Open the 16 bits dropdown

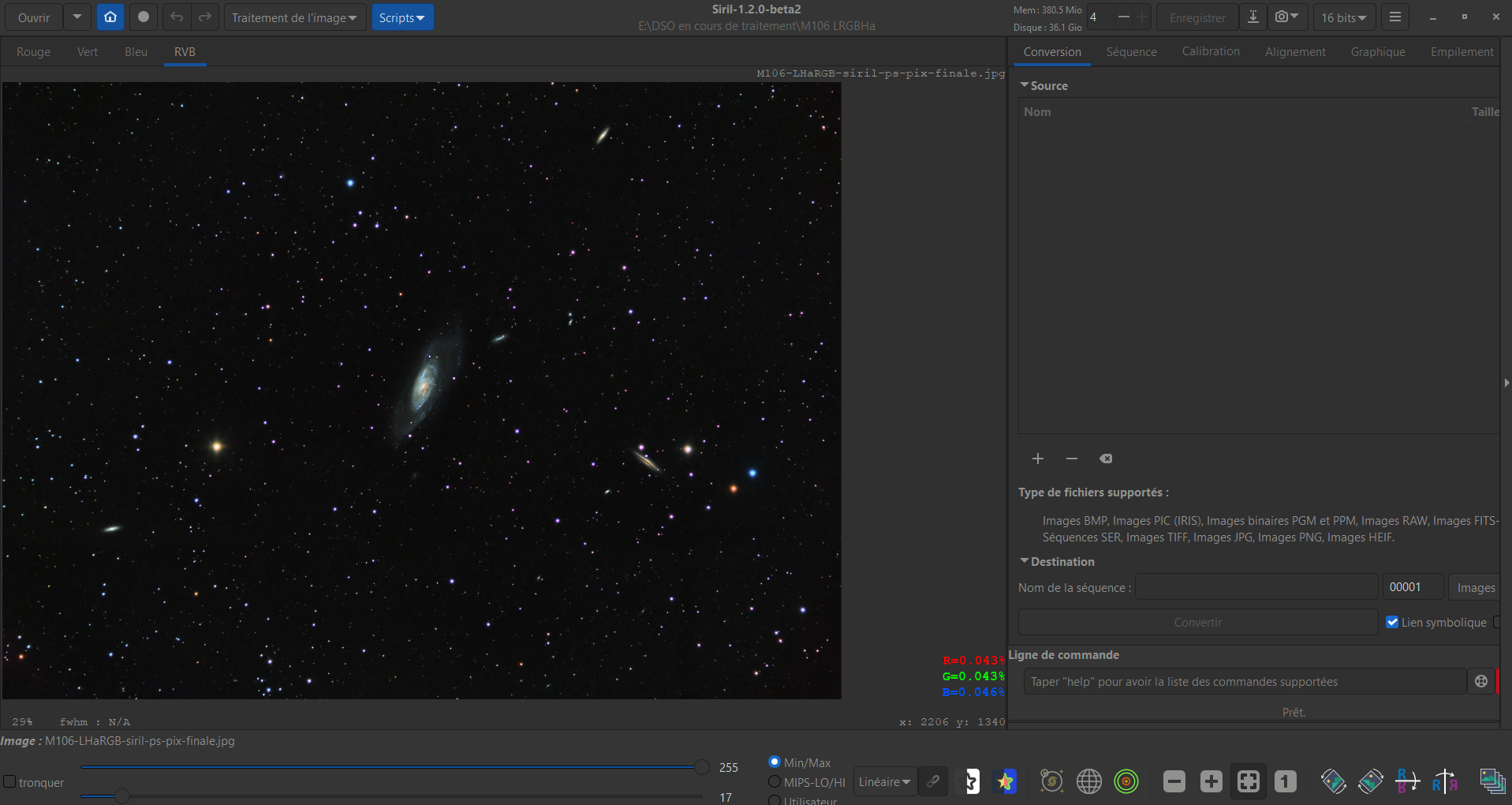click(1343, 17)
